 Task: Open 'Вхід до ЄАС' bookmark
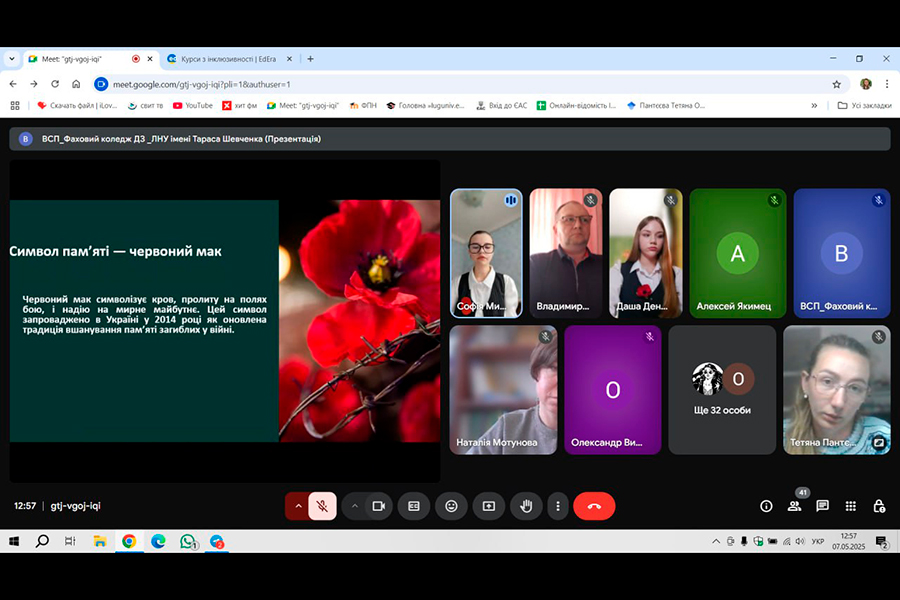[502, 106]
